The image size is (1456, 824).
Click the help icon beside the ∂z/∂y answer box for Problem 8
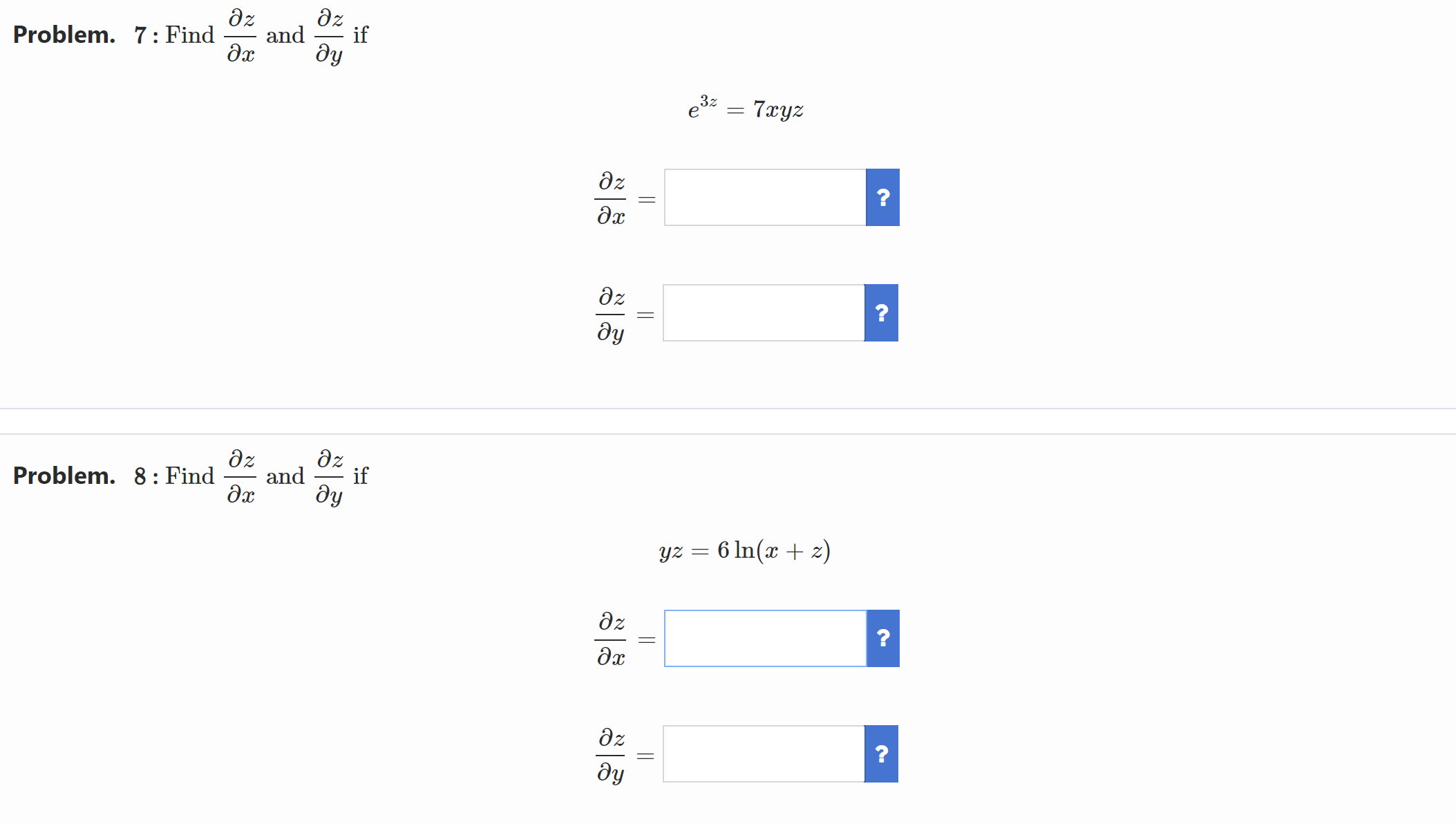click(881, 753)
